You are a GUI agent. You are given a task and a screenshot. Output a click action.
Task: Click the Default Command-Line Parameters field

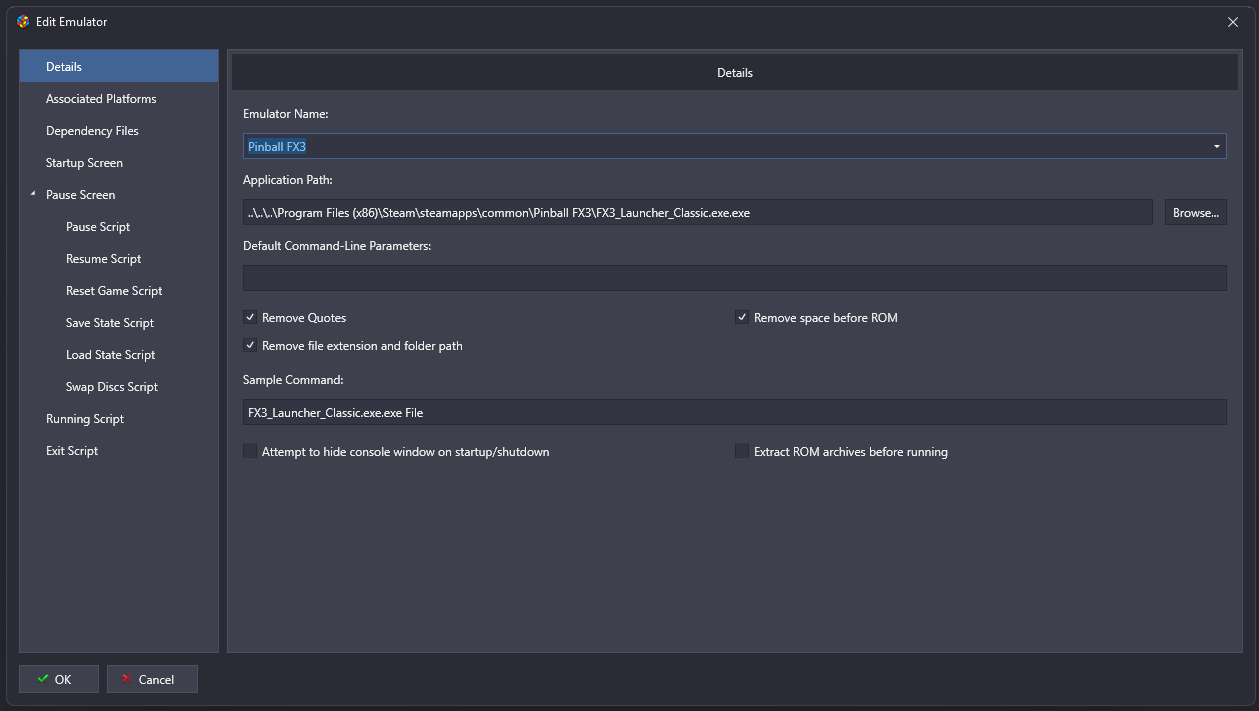coord(735,278)
